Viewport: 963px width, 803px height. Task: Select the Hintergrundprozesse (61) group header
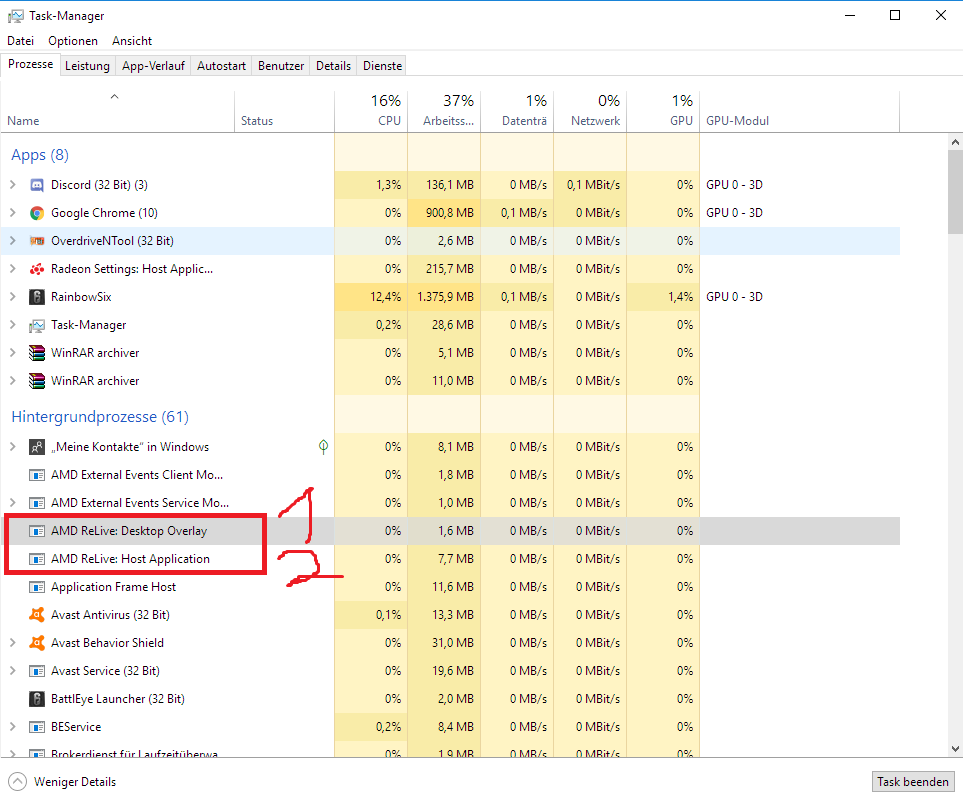coord(100,417)
